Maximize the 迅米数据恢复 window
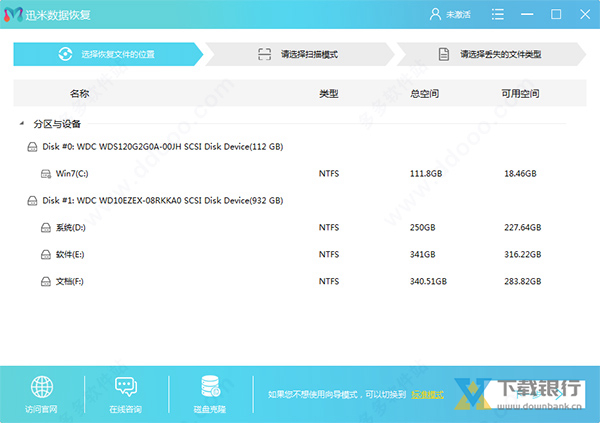The image size is (600, 423). 556,15
